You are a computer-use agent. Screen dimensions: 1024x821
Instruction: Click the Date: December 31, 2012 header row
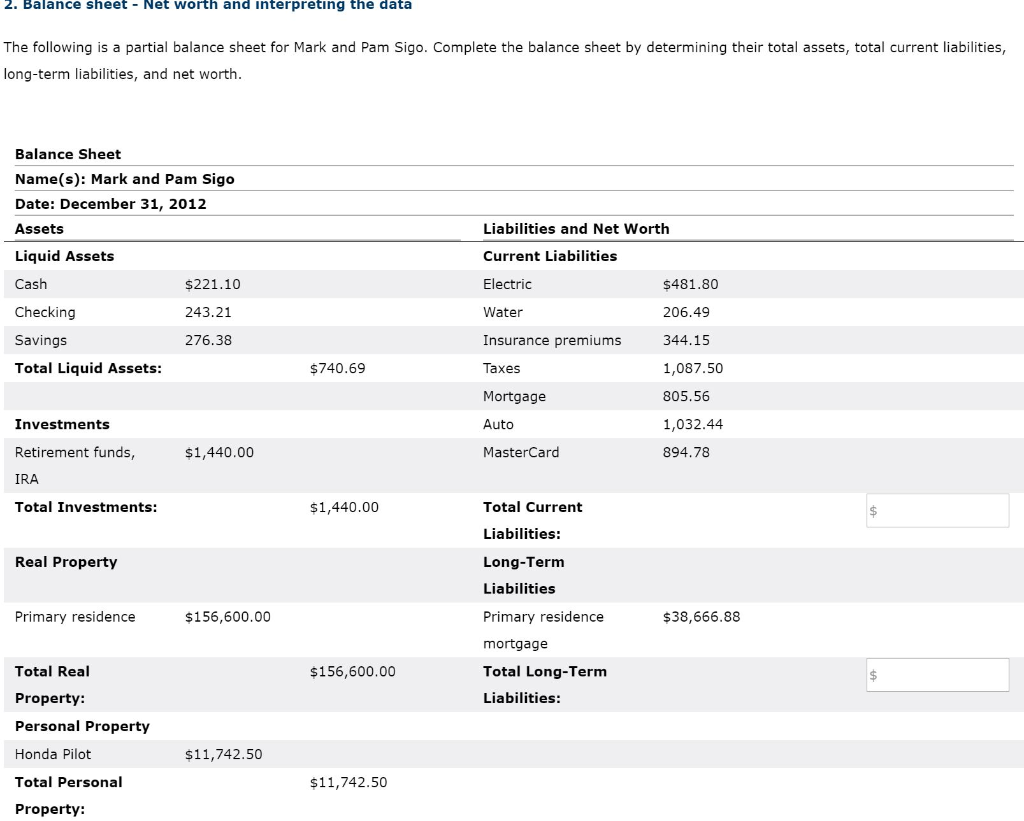coord(111,203)
